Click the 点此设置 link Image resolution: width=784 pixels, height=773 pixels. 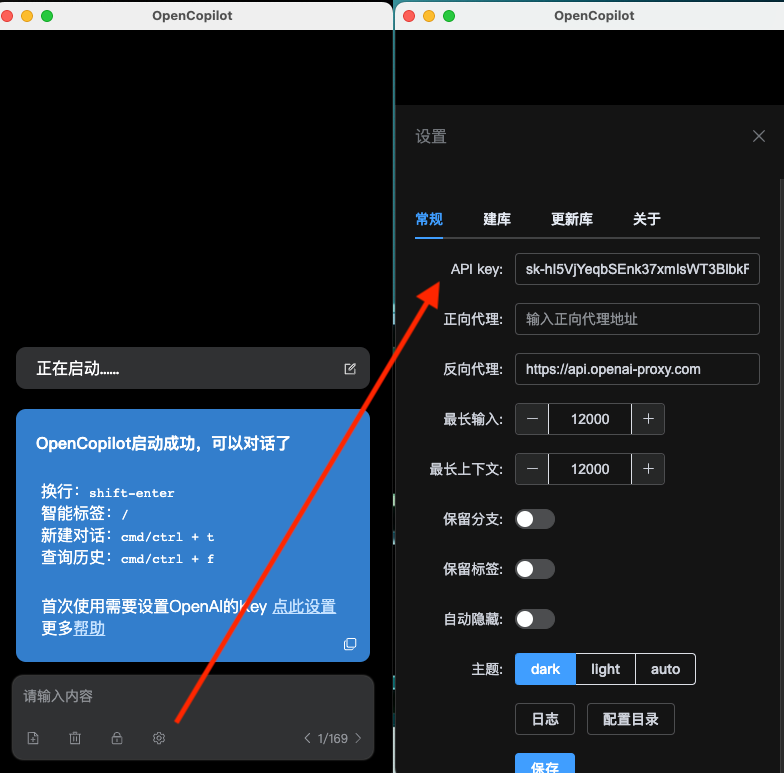click(304, 606)
